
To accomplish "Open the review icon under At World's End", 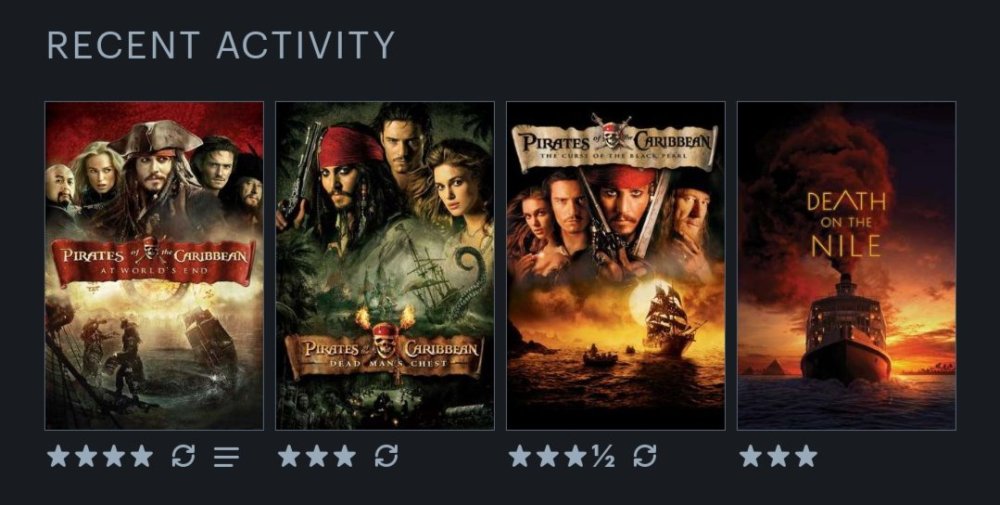I will [x=226, y=457].
